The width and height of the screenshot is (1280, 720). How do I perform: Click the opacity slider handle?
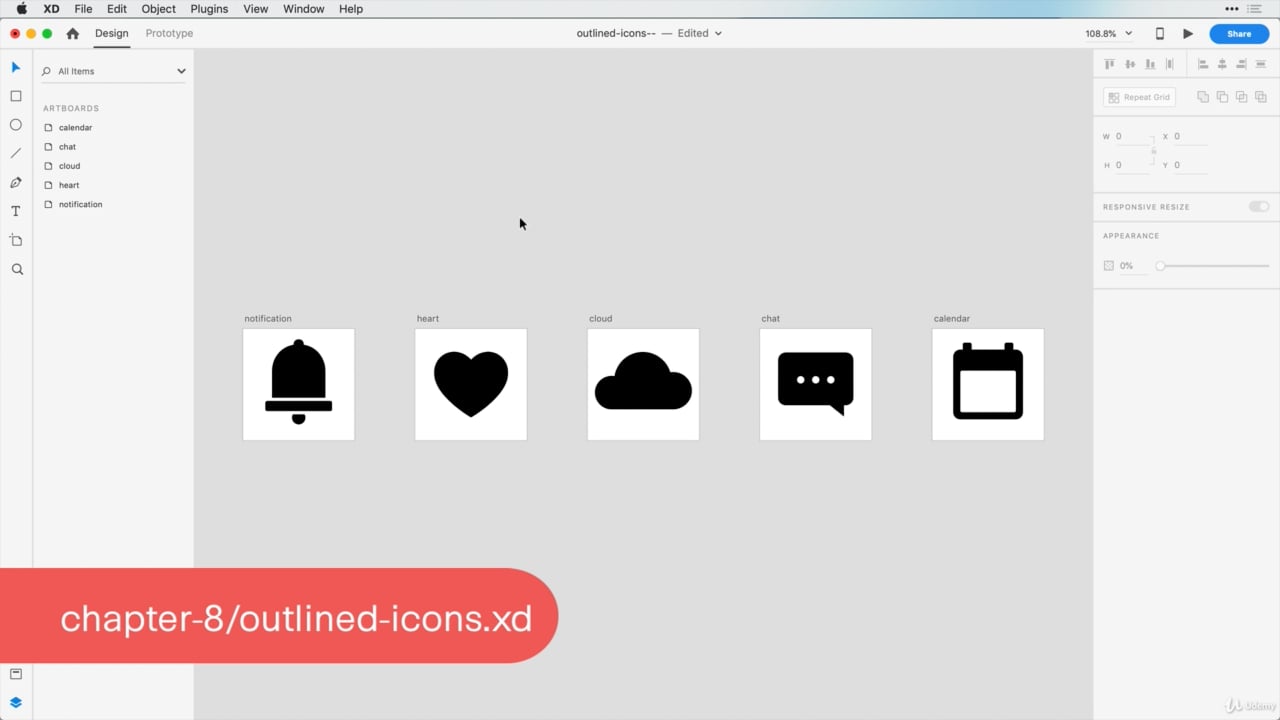1160,266
